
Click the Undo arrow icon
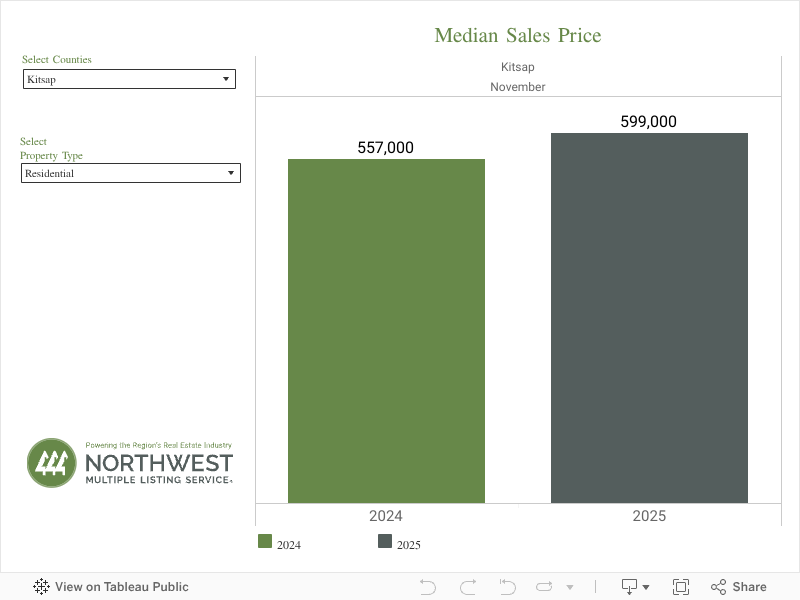428,587
